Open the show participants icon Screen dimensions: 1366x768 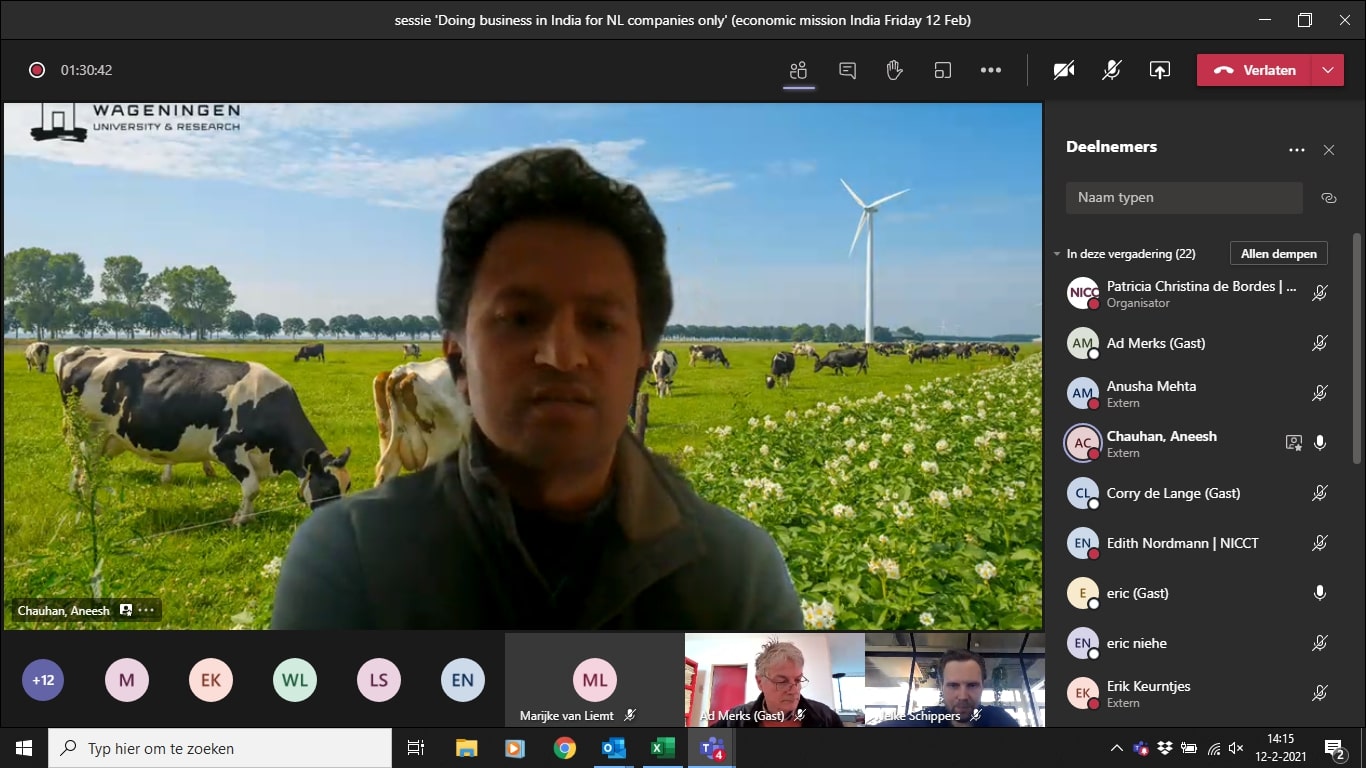pyautogui.click(x=798, y=70)
